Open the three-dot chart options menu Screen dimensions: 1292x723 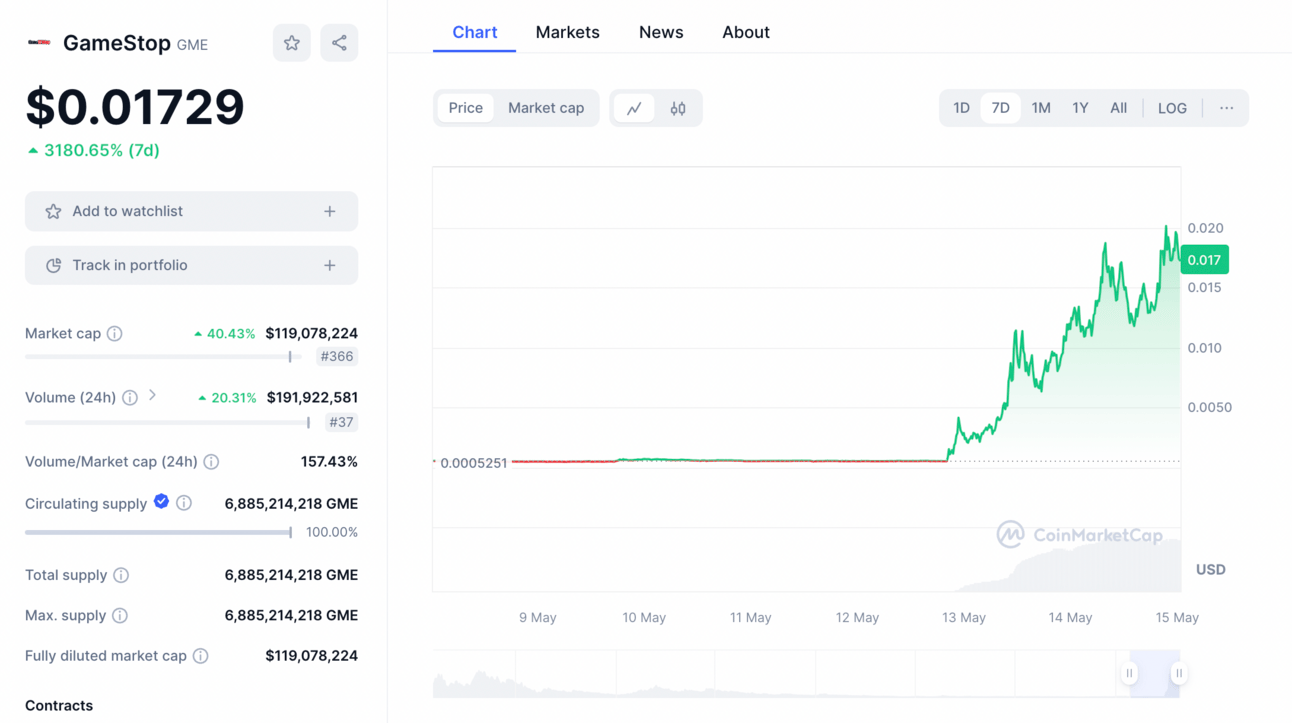pyautogui.click(x=1226, y=108)
